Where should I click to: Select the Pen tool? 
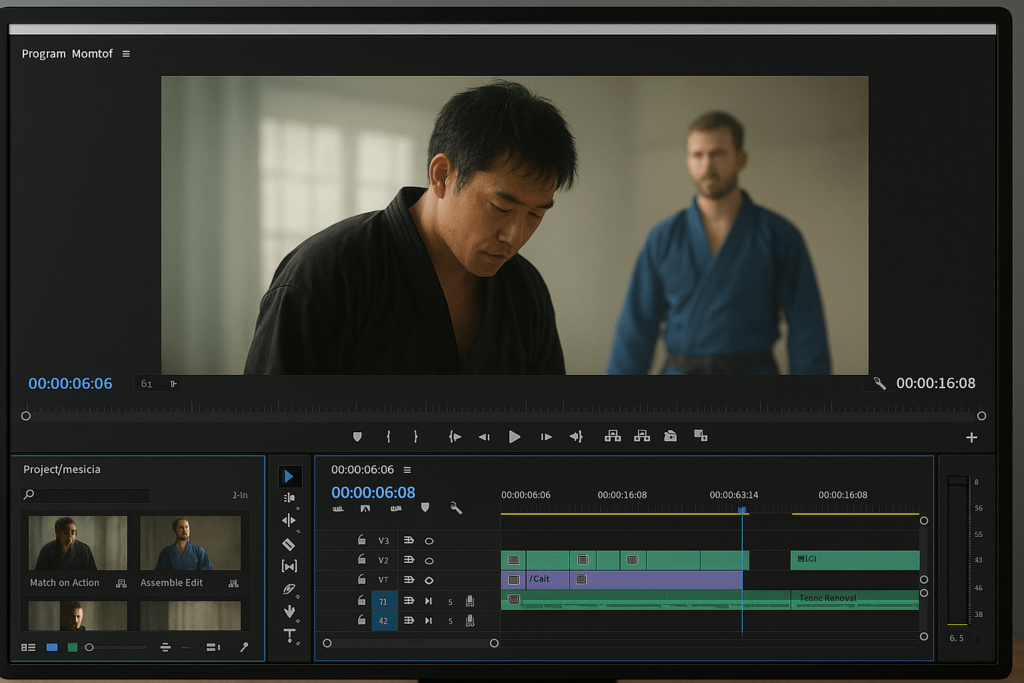pyautogui.click(x=289, y=588)
